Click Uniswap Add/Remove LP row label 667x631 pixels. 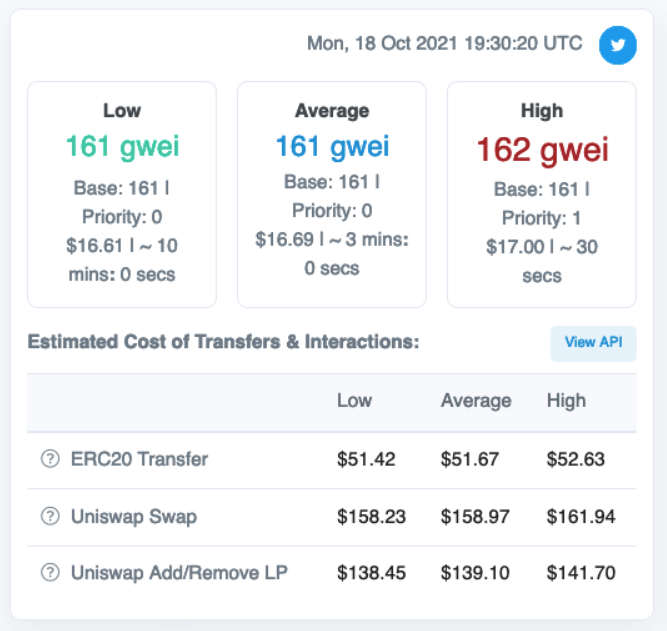tap(177, 573)
